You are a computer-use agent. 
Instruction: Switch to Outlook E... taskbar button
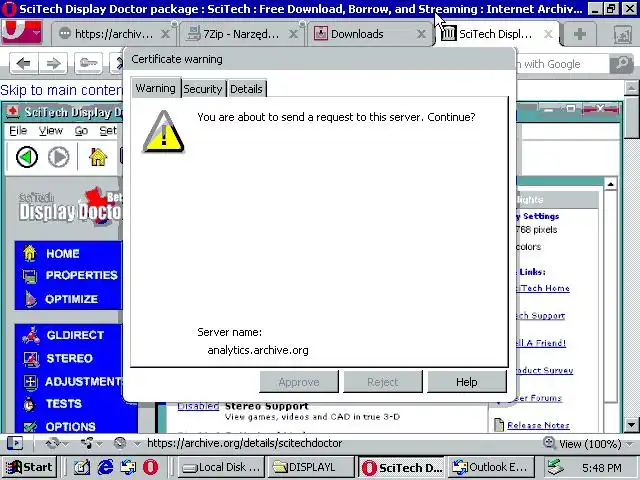click(490, 467)
